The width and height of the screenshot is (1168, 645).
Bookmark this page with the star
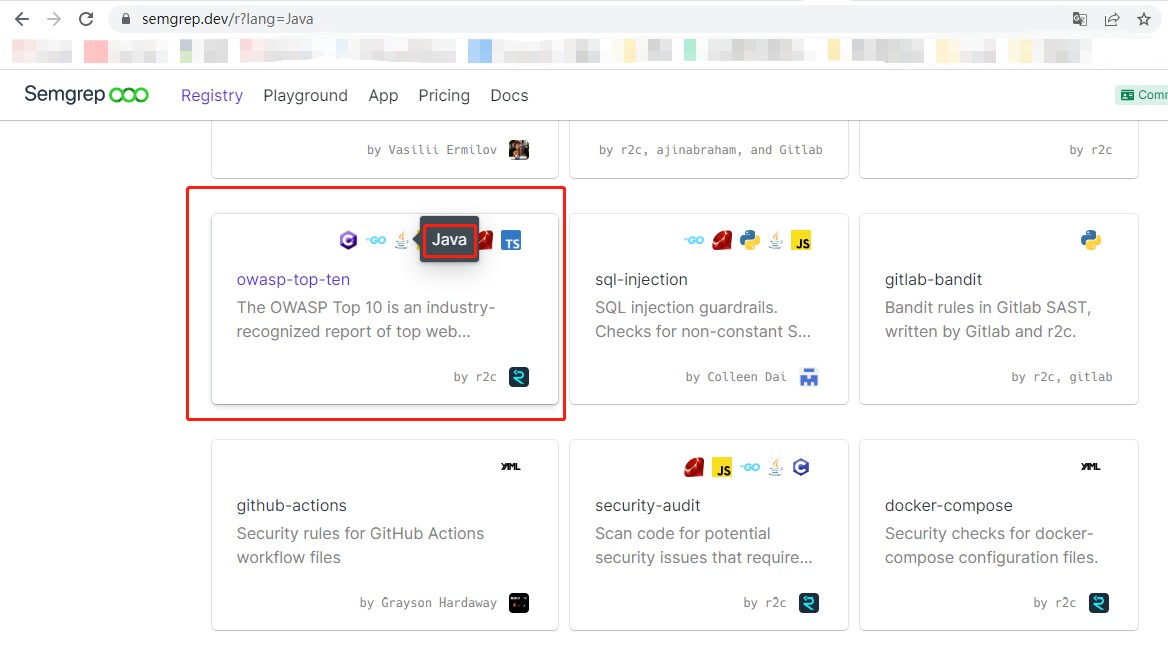pos(1144,19)
